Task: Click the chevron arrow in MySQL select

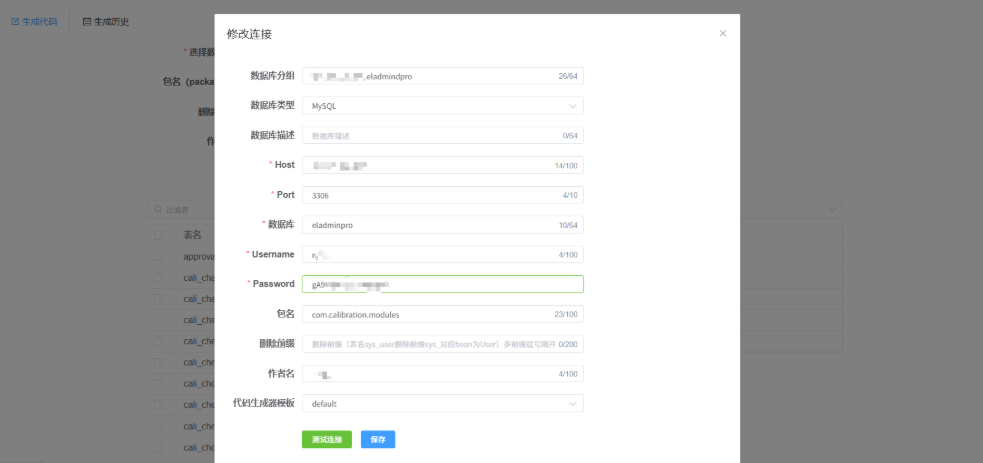Action: coord(572,106)
